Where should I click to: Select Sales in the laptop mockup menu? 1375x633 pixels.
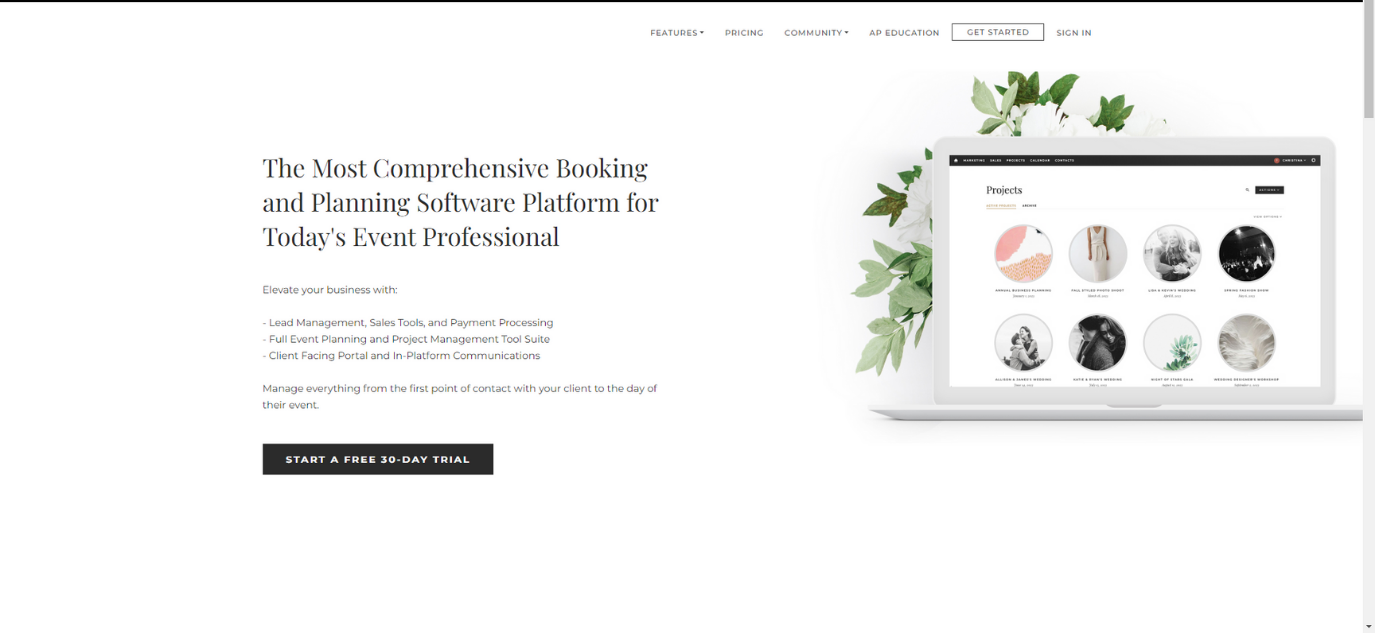point(996,160)
